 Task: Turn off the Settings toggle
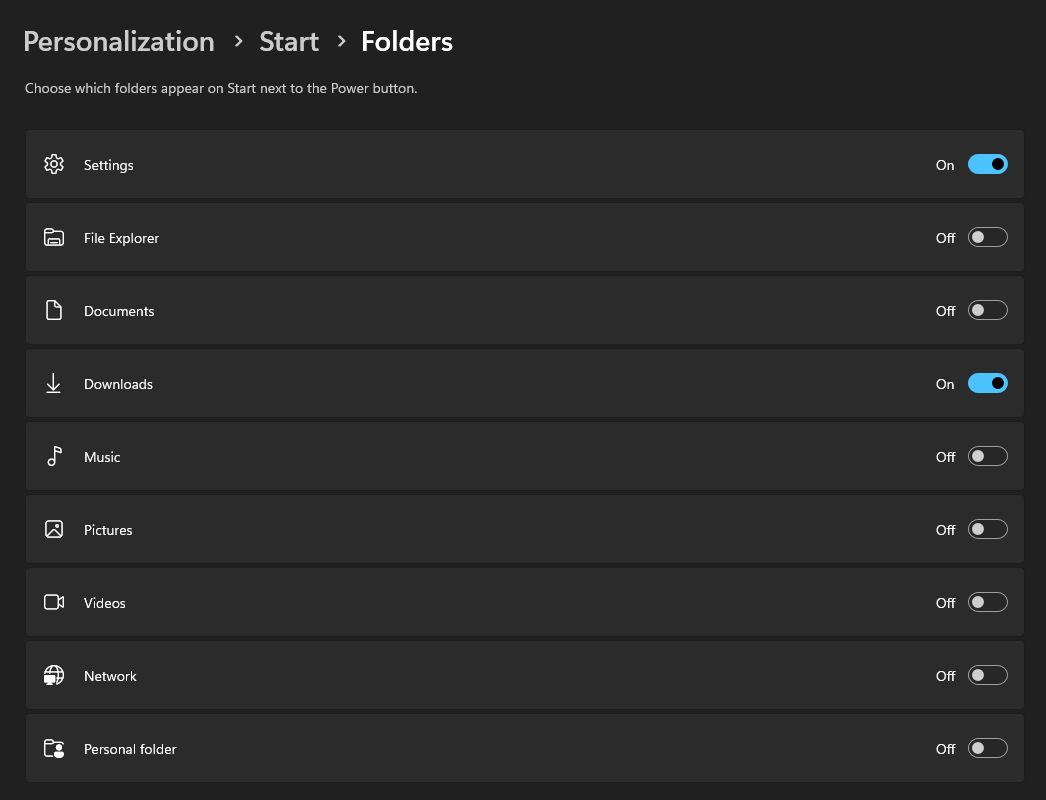pos(987,164)
